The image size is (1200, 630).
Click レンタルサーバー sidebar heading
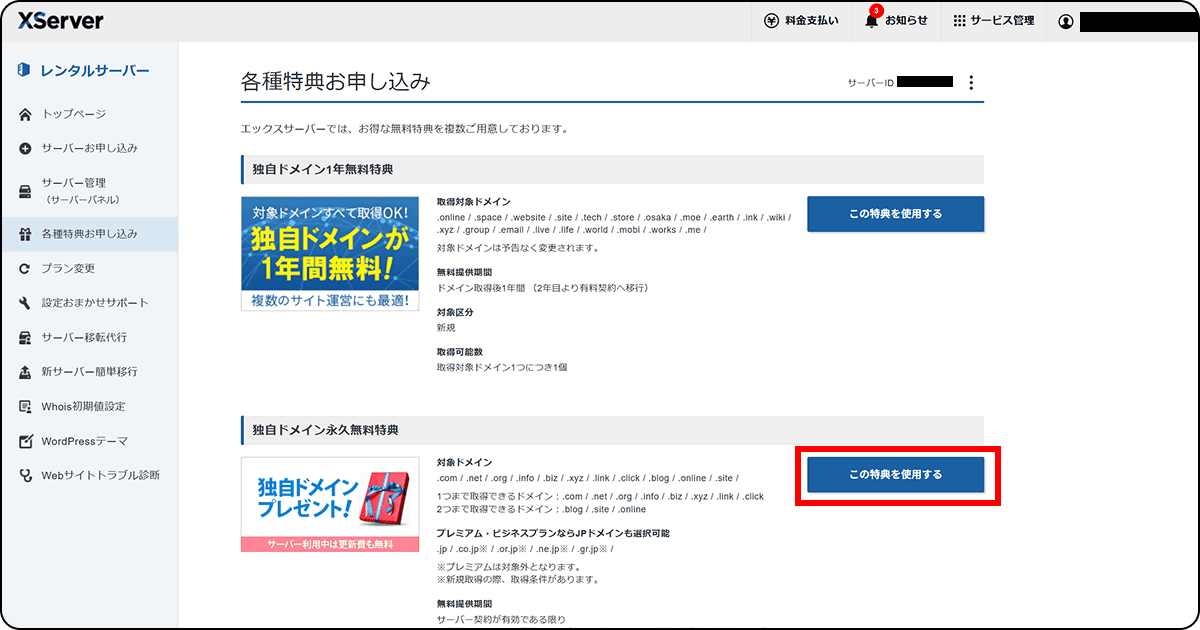point(95,70)
